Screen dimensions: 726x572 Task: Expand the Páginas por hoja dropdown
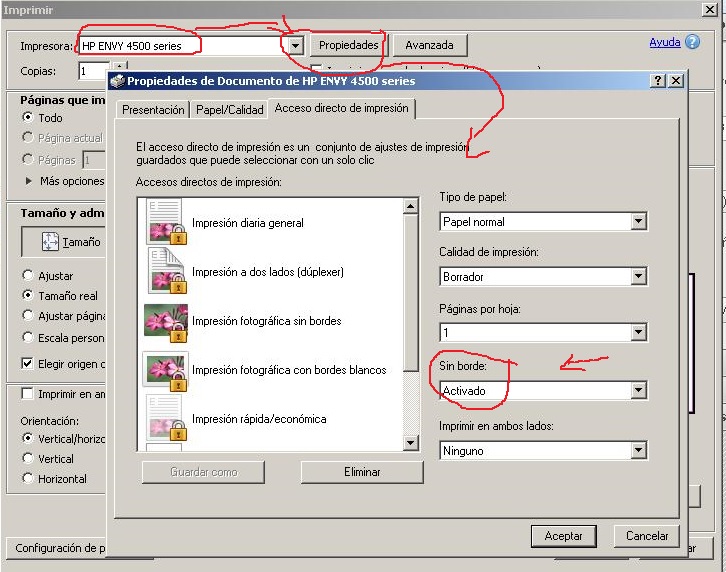coord(638,332)
